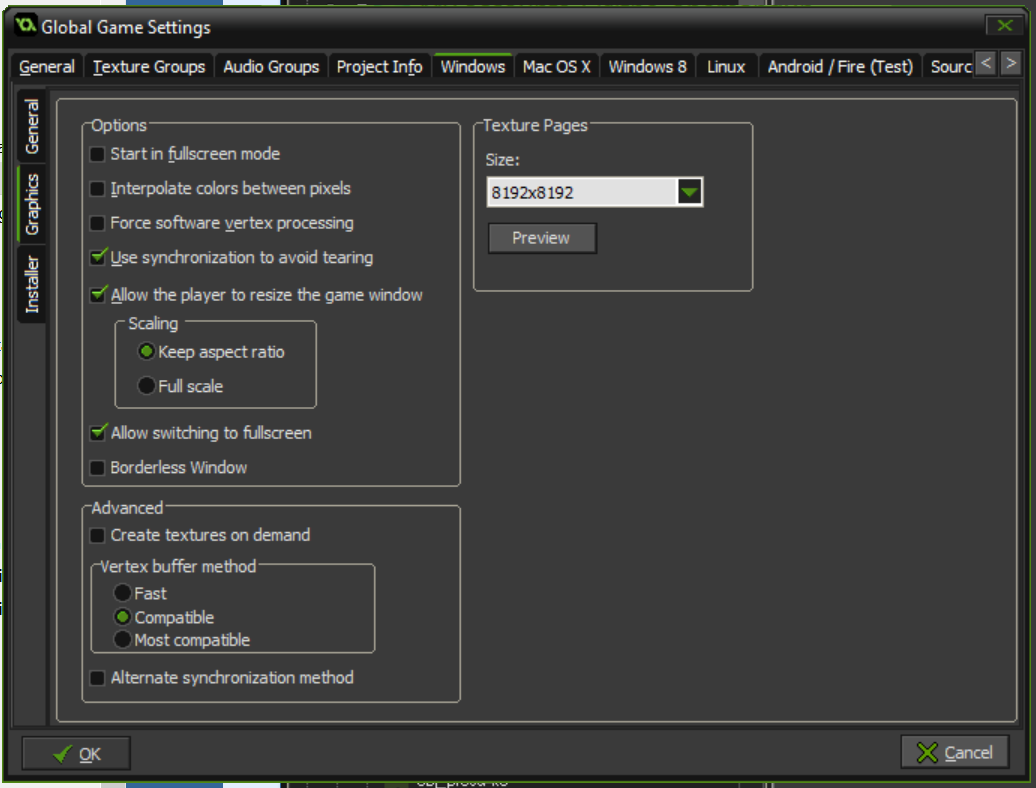Switch to the Texture Groups tab
Screen dimensions: 1036x788
[x=149, y=67]
